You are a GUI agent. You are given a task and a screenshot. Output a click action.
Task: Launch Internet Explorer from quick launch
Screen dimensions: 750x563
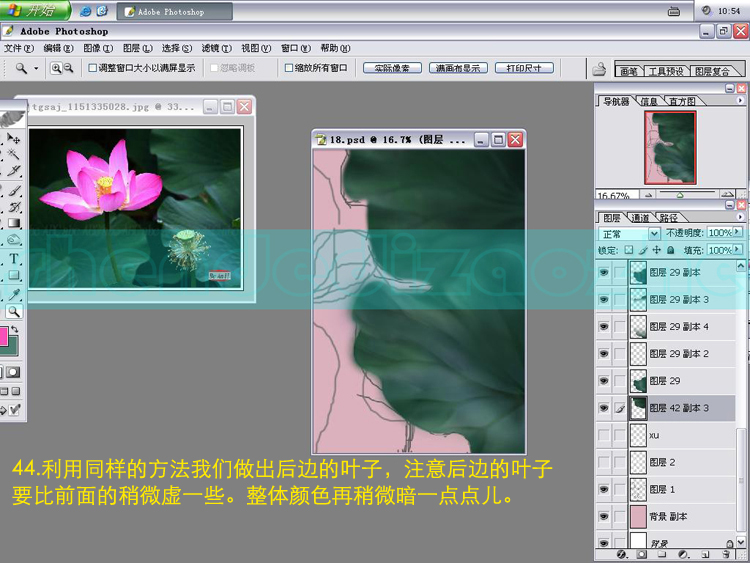click(86, 11)
